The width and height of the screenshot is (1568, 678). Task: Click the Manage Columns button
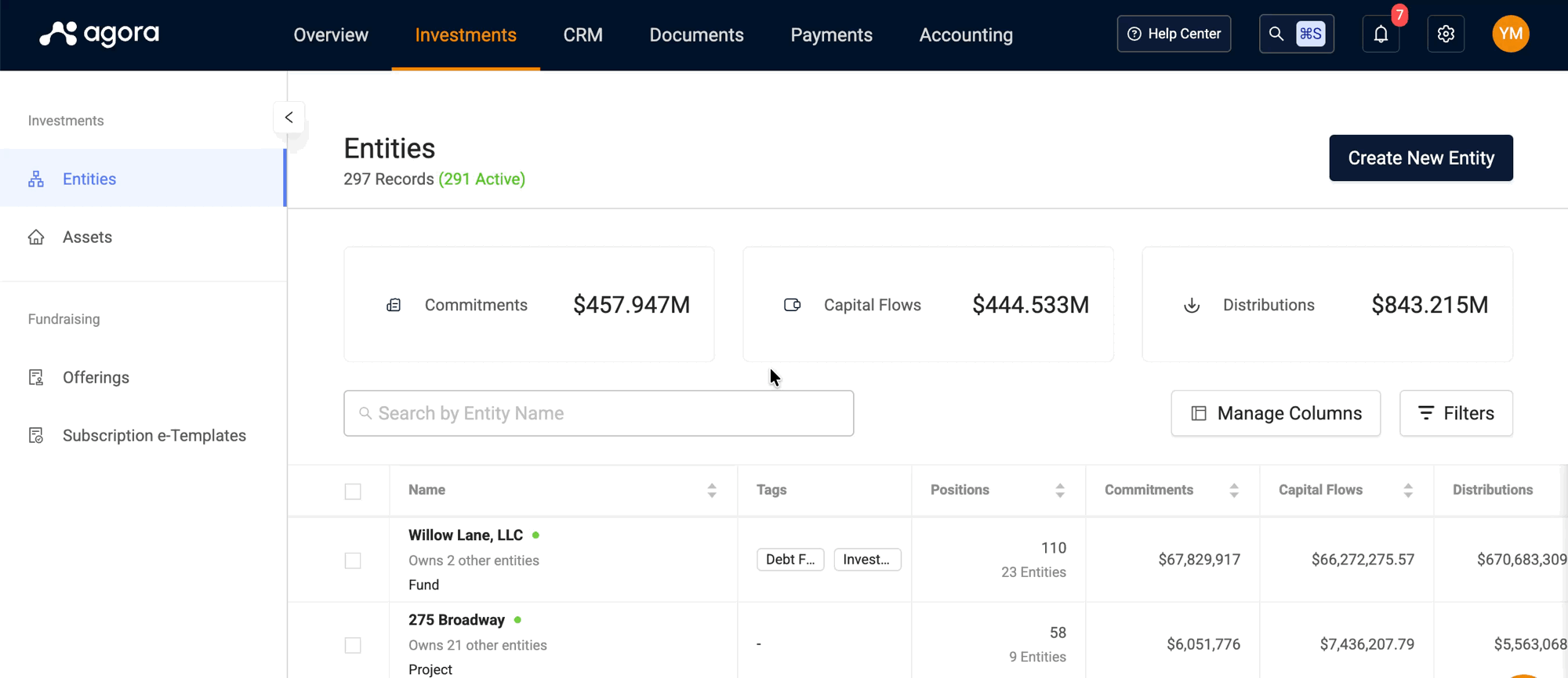pos(1276,413)
